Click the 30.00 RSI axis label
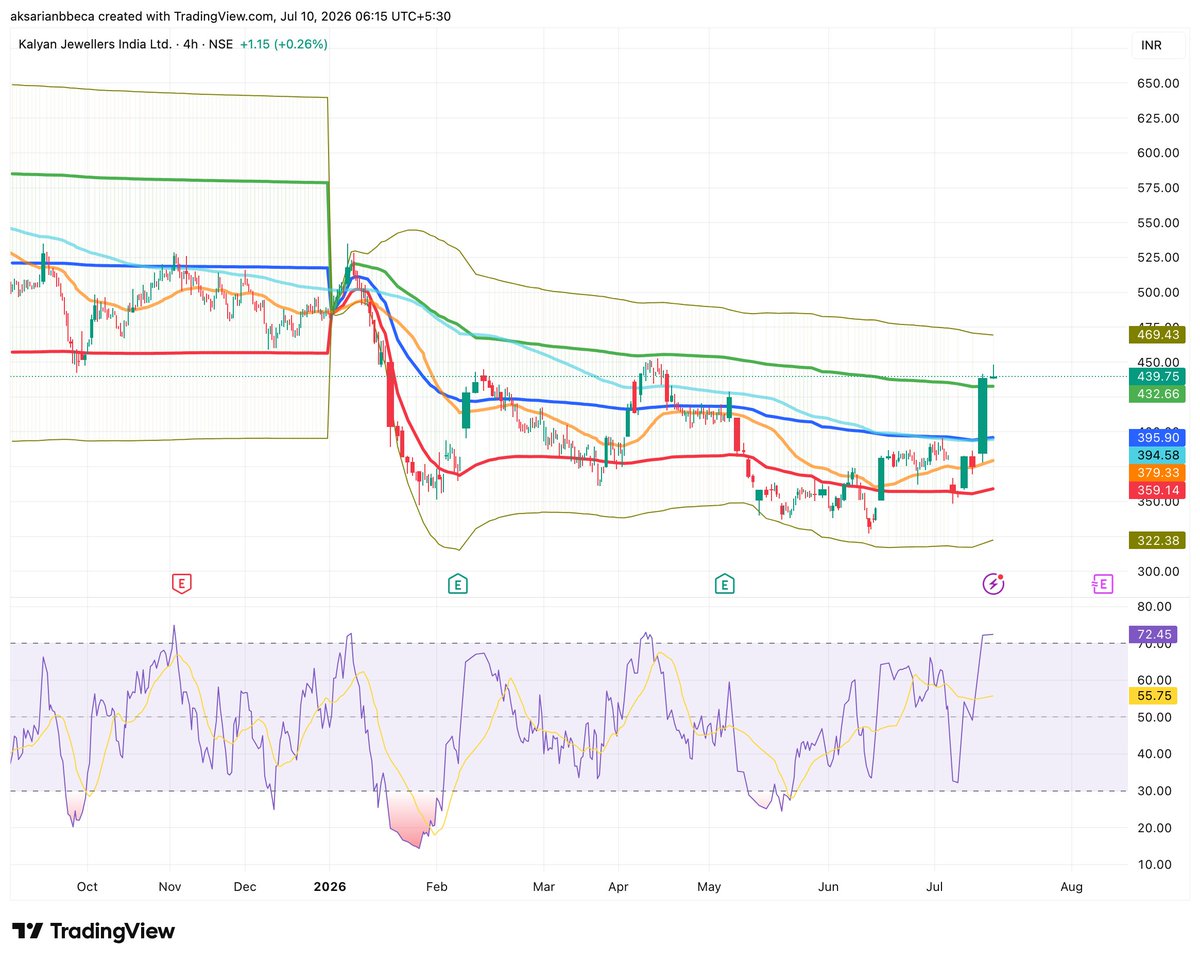This screenshot has width=1200, height=962. (x=1153, y=791)
